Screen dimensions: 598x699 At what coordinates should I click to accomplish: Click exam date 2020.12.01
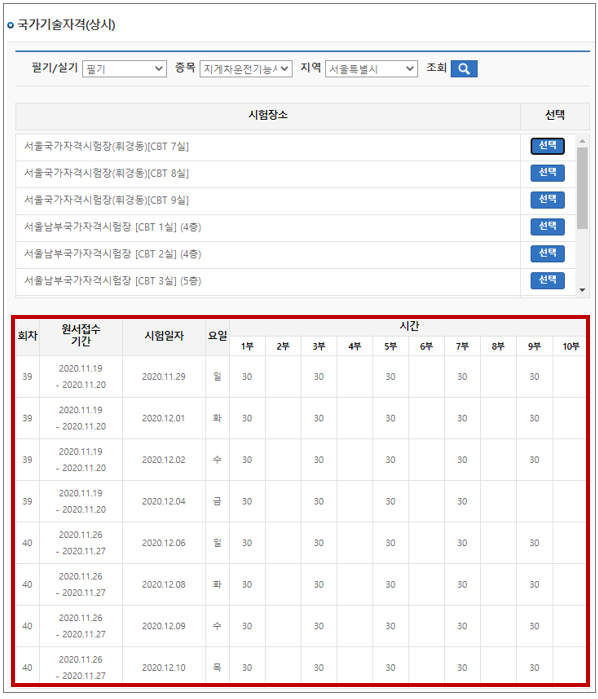pyautogui.click(x=164, y=418)
